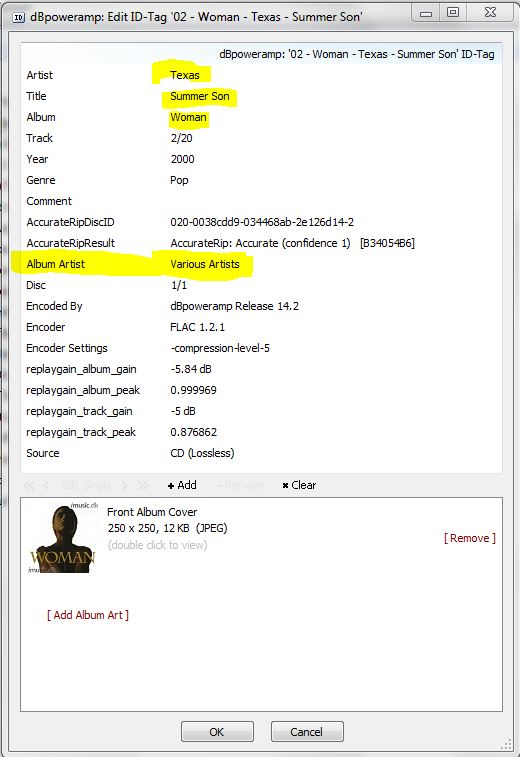Screen dimensions: 520x757
Task: Select the Artist value Texas
Action: (185, 75)
